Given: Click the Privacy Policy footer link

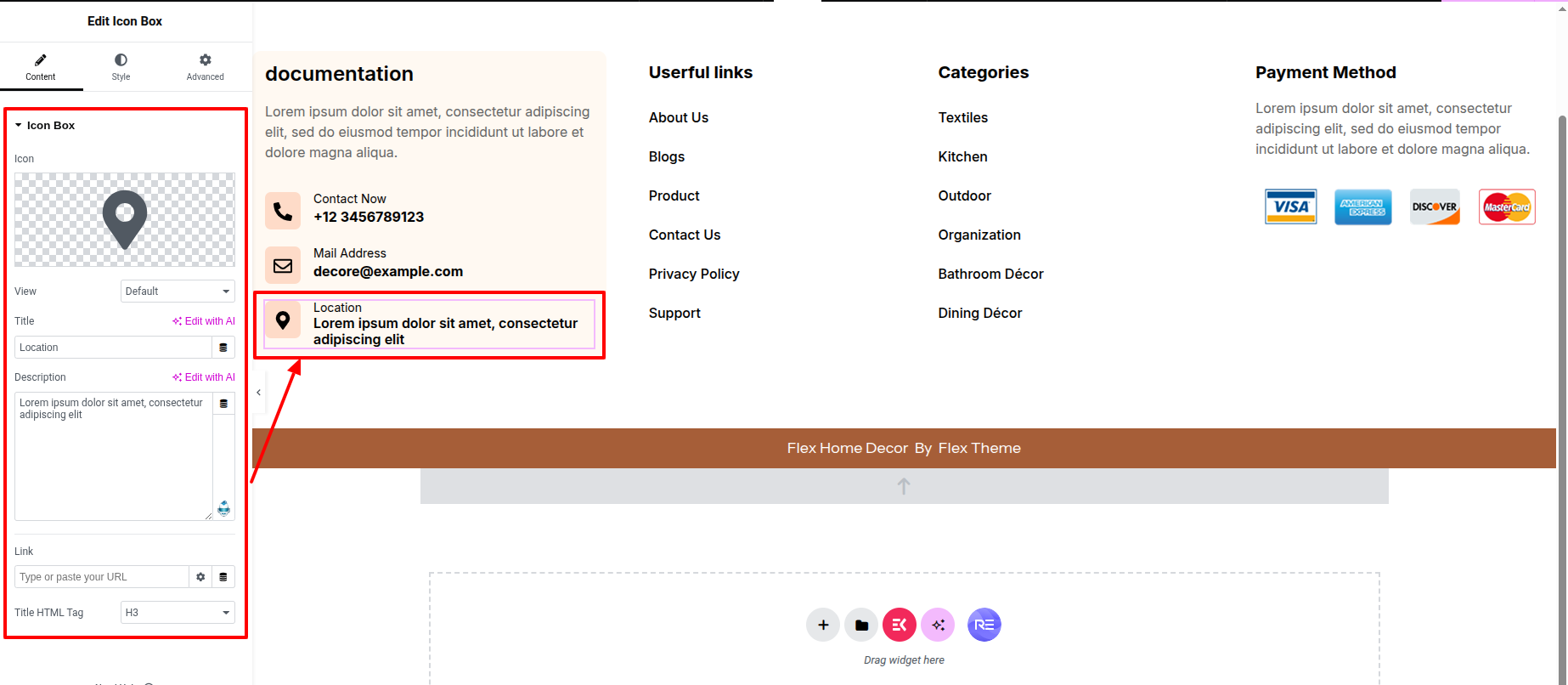Looking at the screenshot, I should [x=693, y=274].
